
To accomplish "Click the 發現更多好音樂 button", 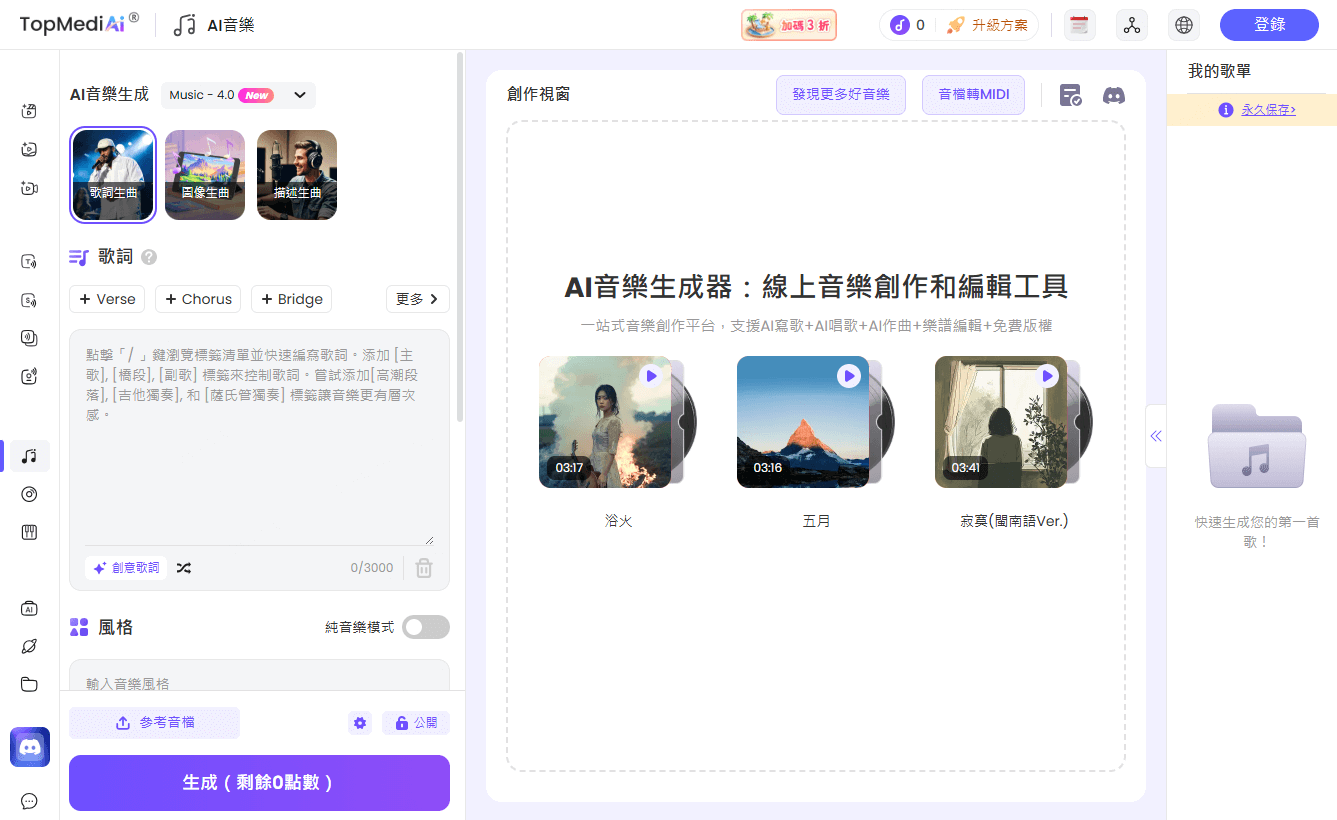I will click(x=841, y=95).
